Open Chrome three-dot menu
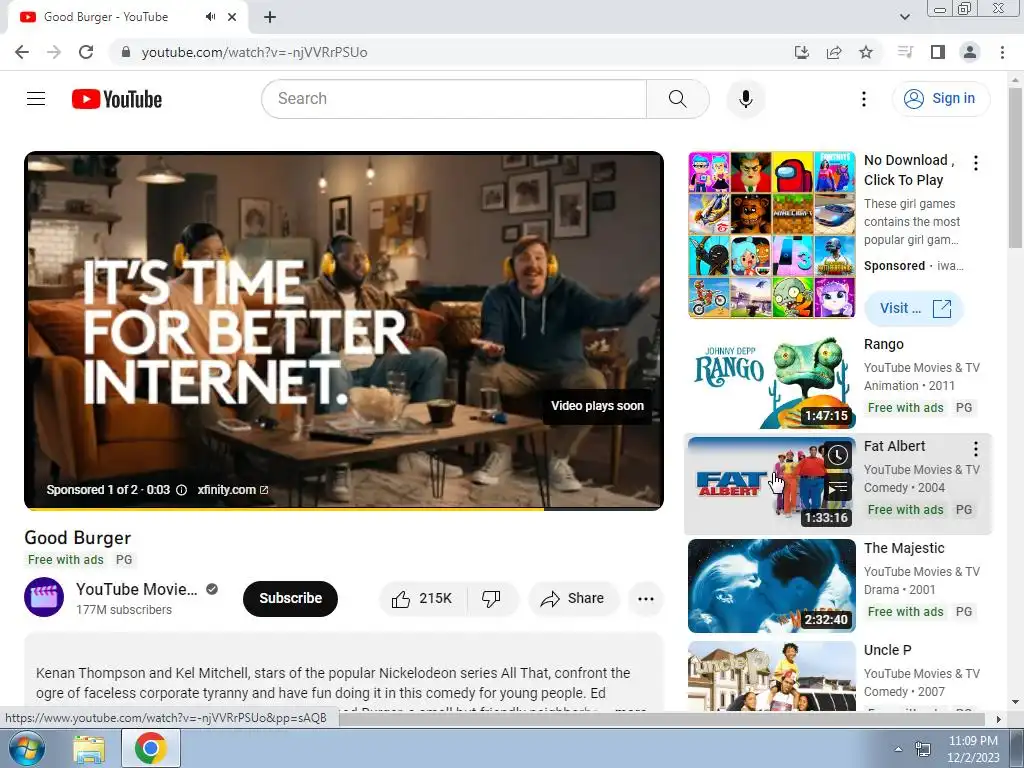The image size is (1024, 768). tap(1002, 52)
